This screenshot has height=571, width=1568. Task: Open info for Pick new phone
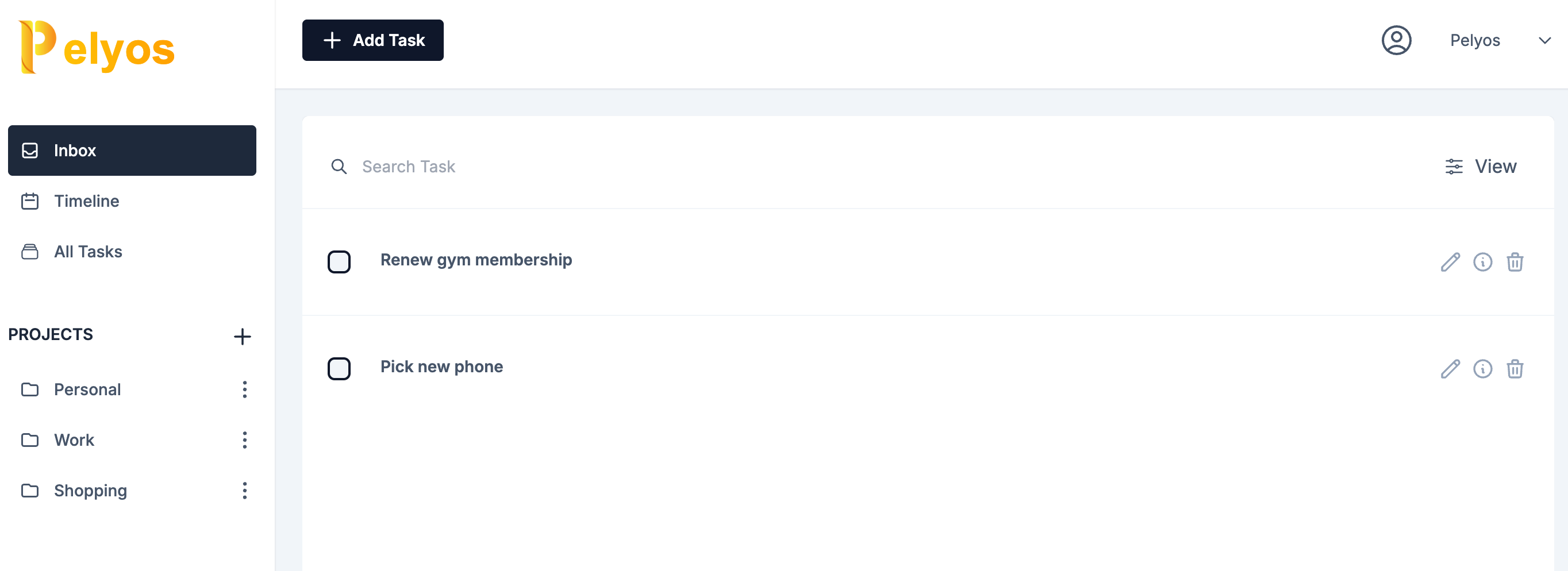click(1482, 368)
